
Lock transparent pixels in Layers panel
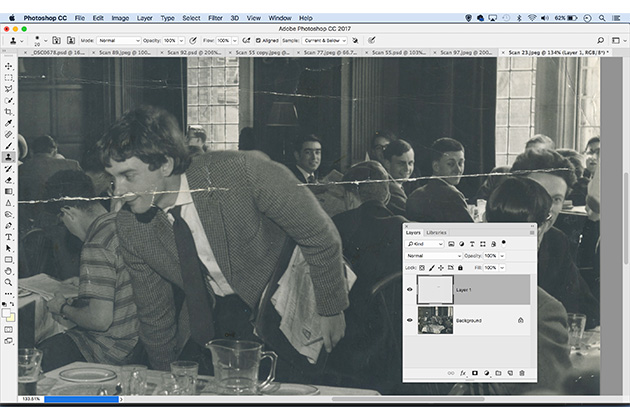pyautogui.click(x=422, y=268)
